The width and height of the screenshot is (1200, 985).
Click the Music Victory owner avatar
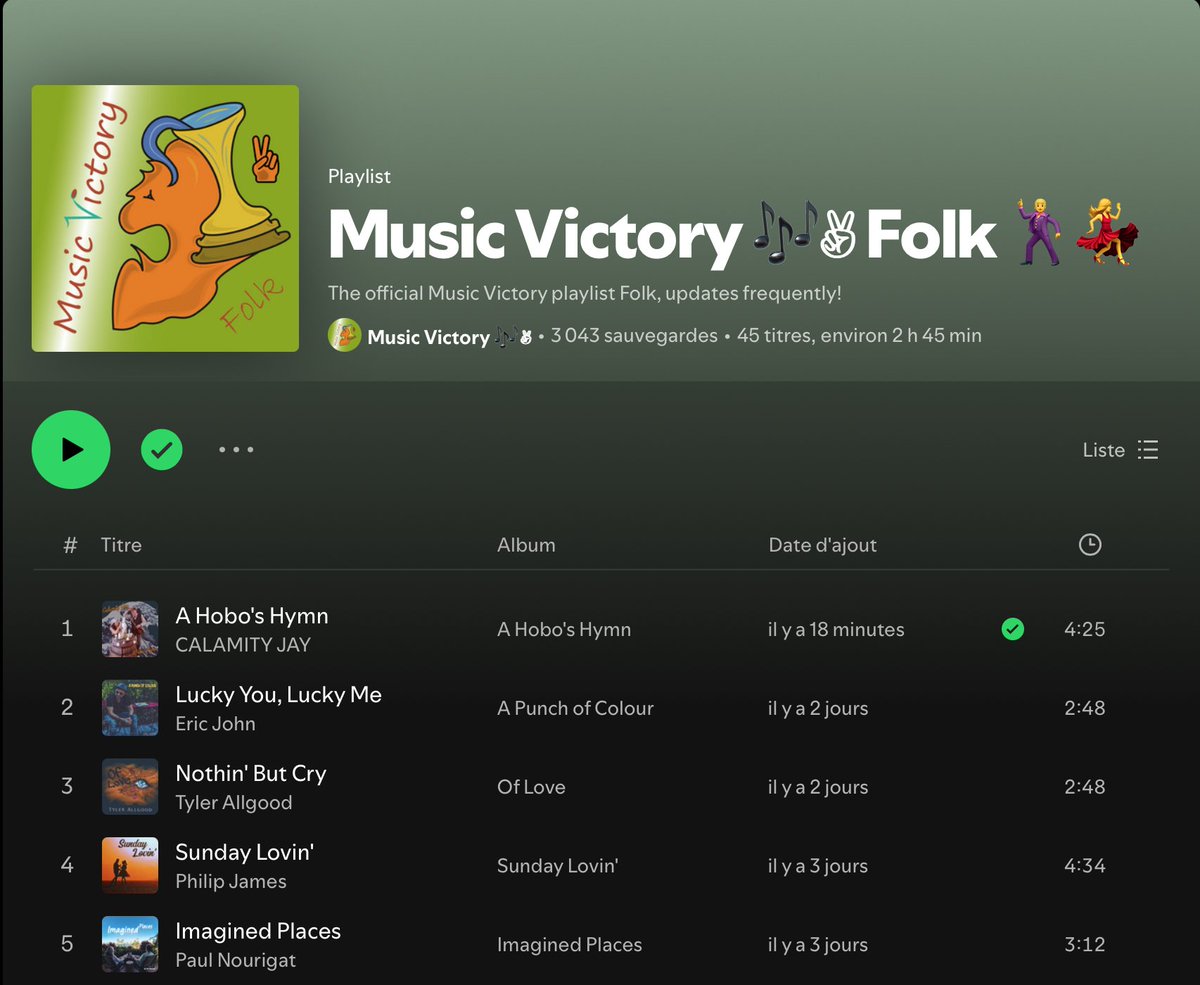[344, 336]
